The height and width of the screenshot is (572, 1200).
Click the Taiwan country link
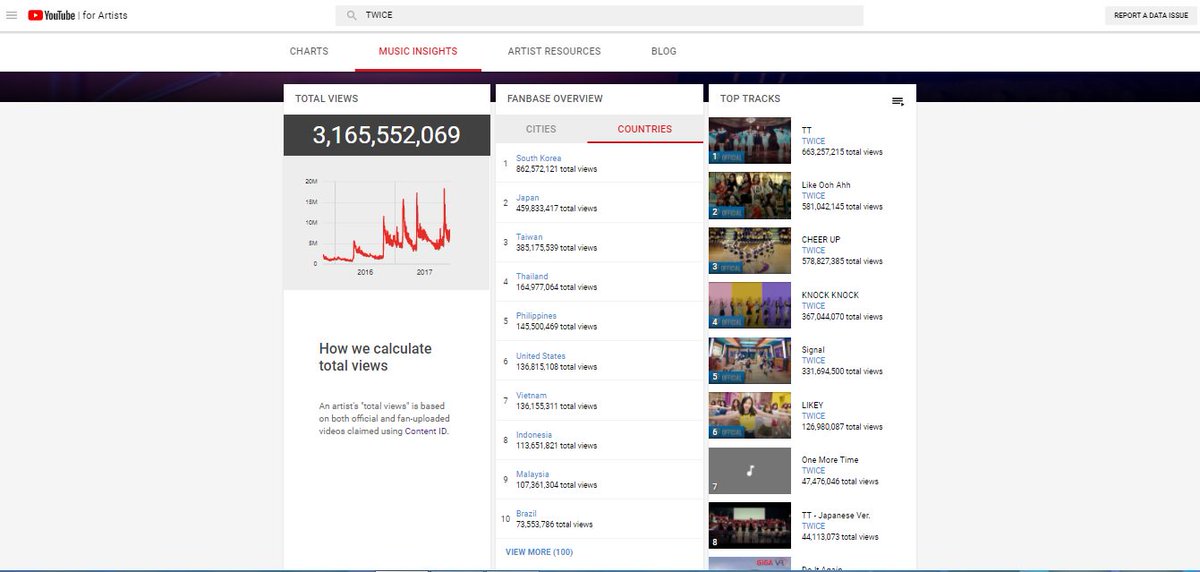pos(529,237)
